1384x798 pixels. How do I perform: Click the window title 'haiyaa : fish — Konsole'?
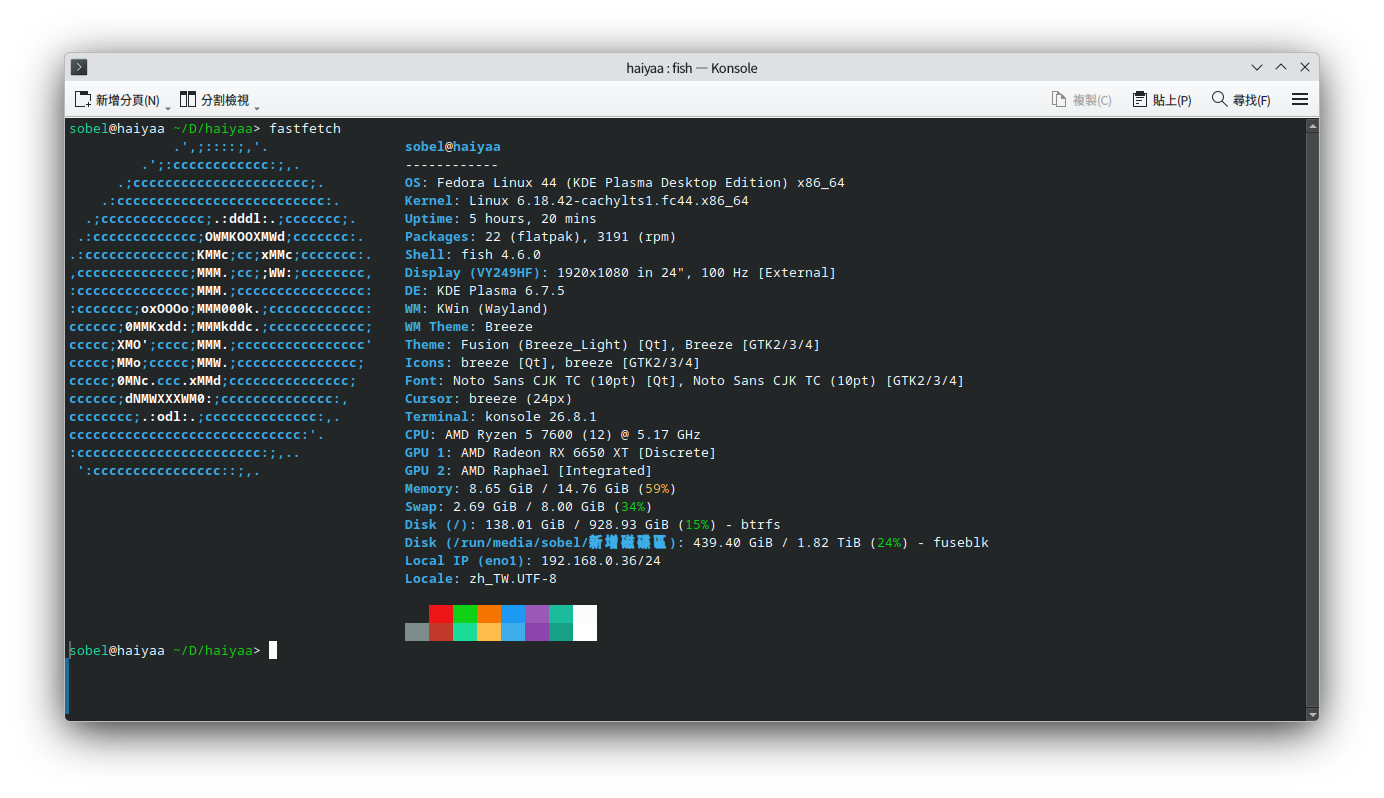point(692,68)
